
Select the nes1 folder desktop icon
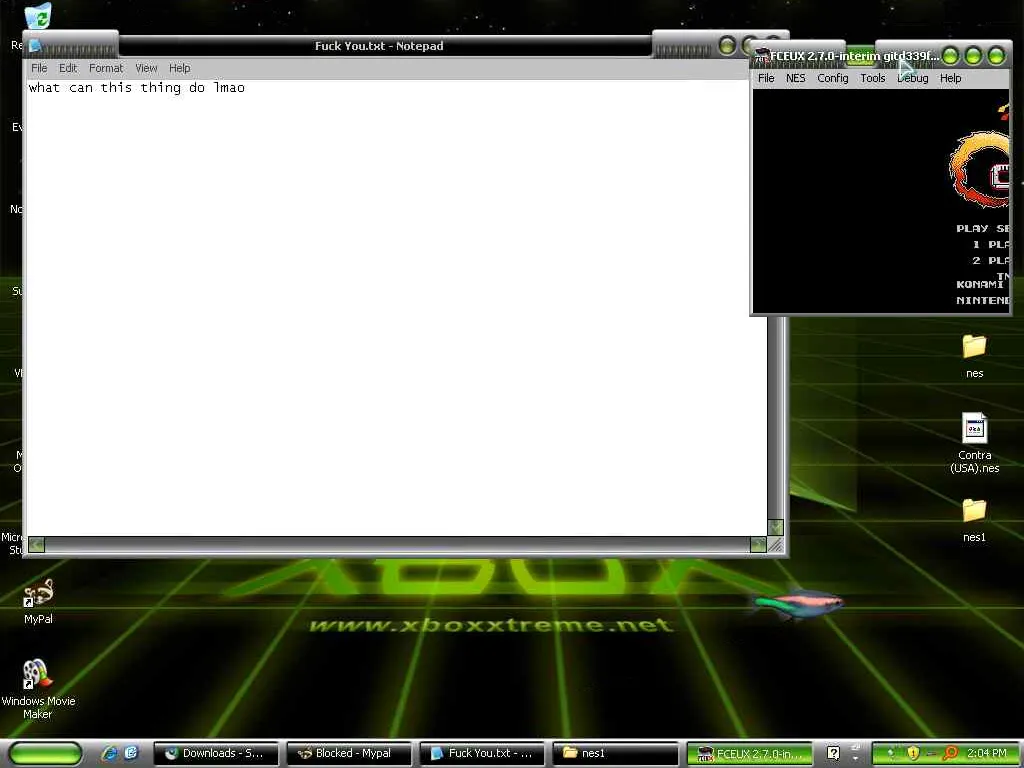click(x=974, y=520)
